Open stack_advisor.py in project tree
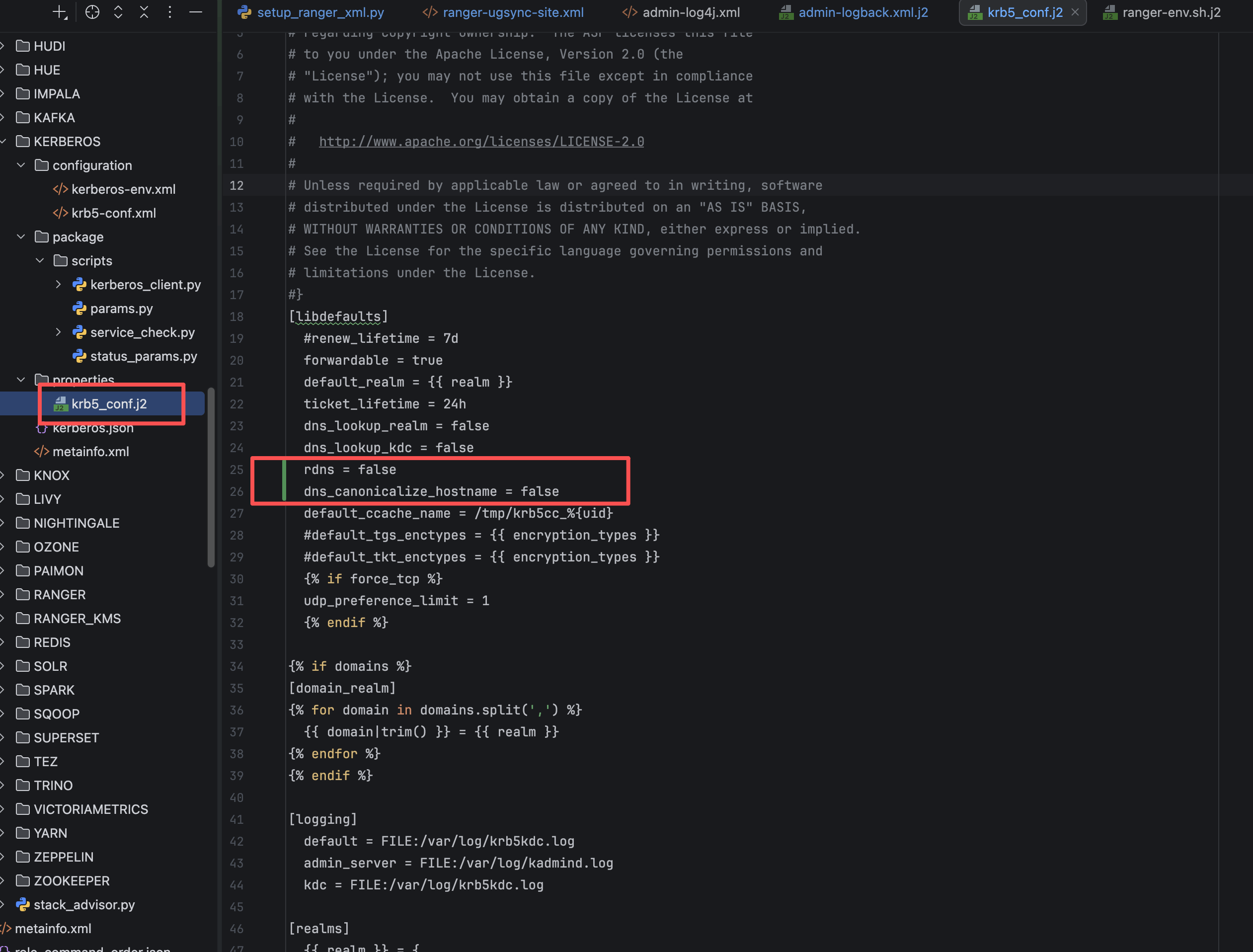This screenshot has width=1253, height=952. pos(84,904)
